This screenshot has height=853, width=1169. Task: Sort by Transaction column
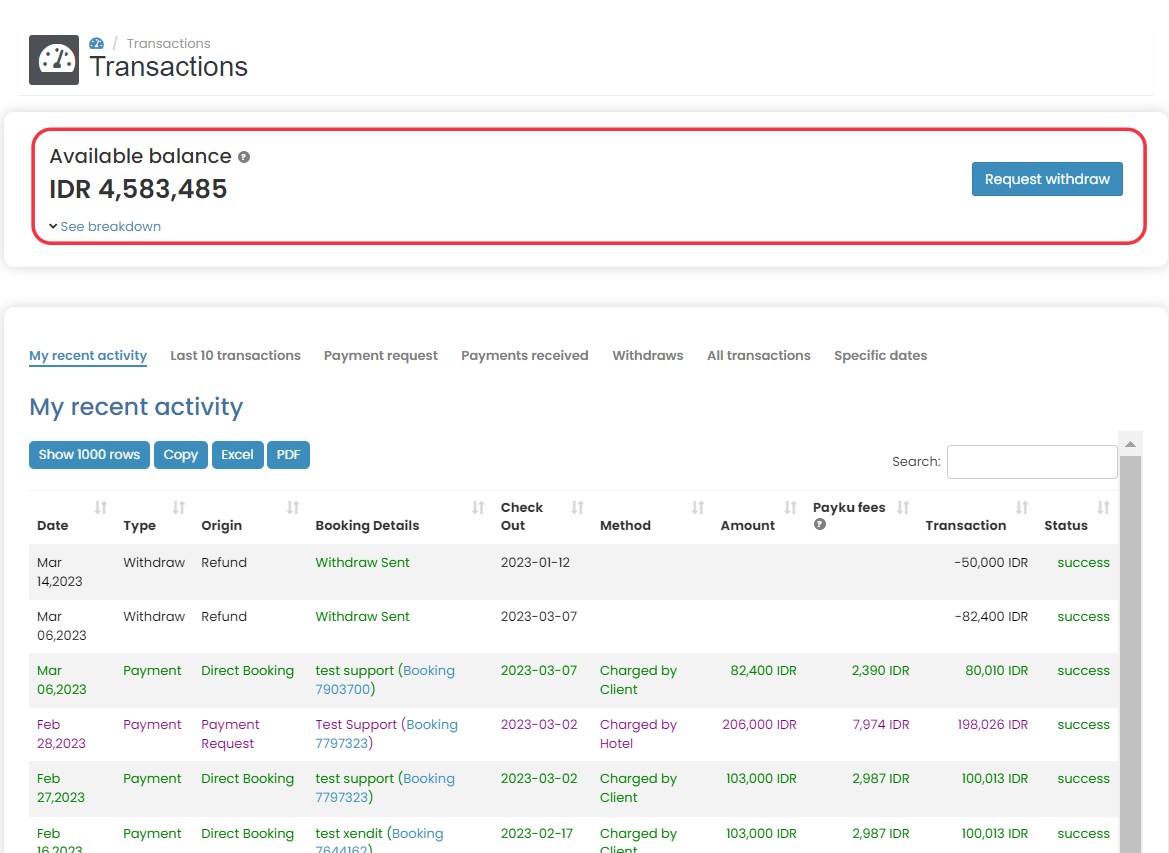(x=1022, y=508)
